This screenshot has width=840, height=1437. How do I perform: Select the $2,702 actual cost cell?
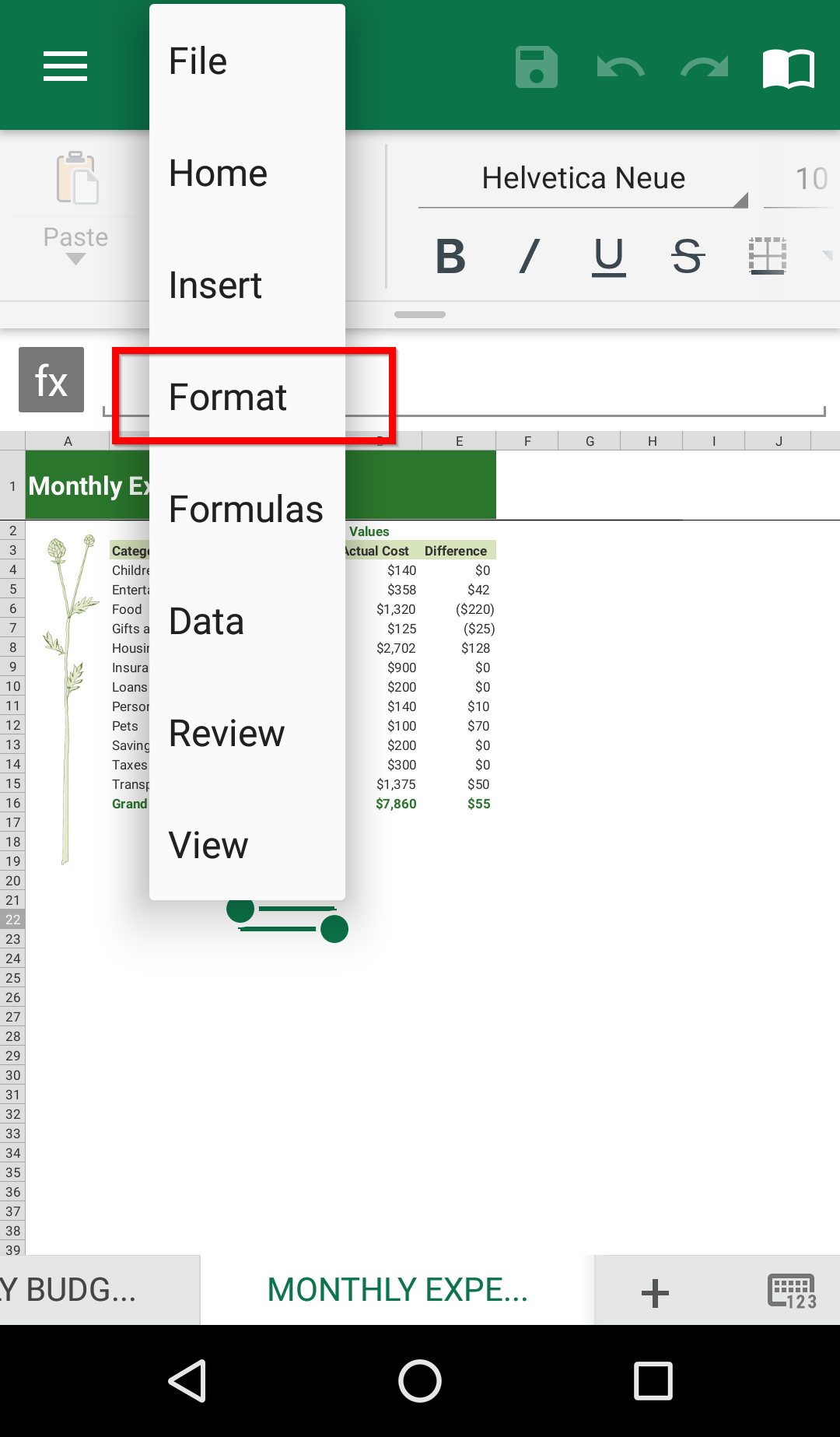pos(396,648)
